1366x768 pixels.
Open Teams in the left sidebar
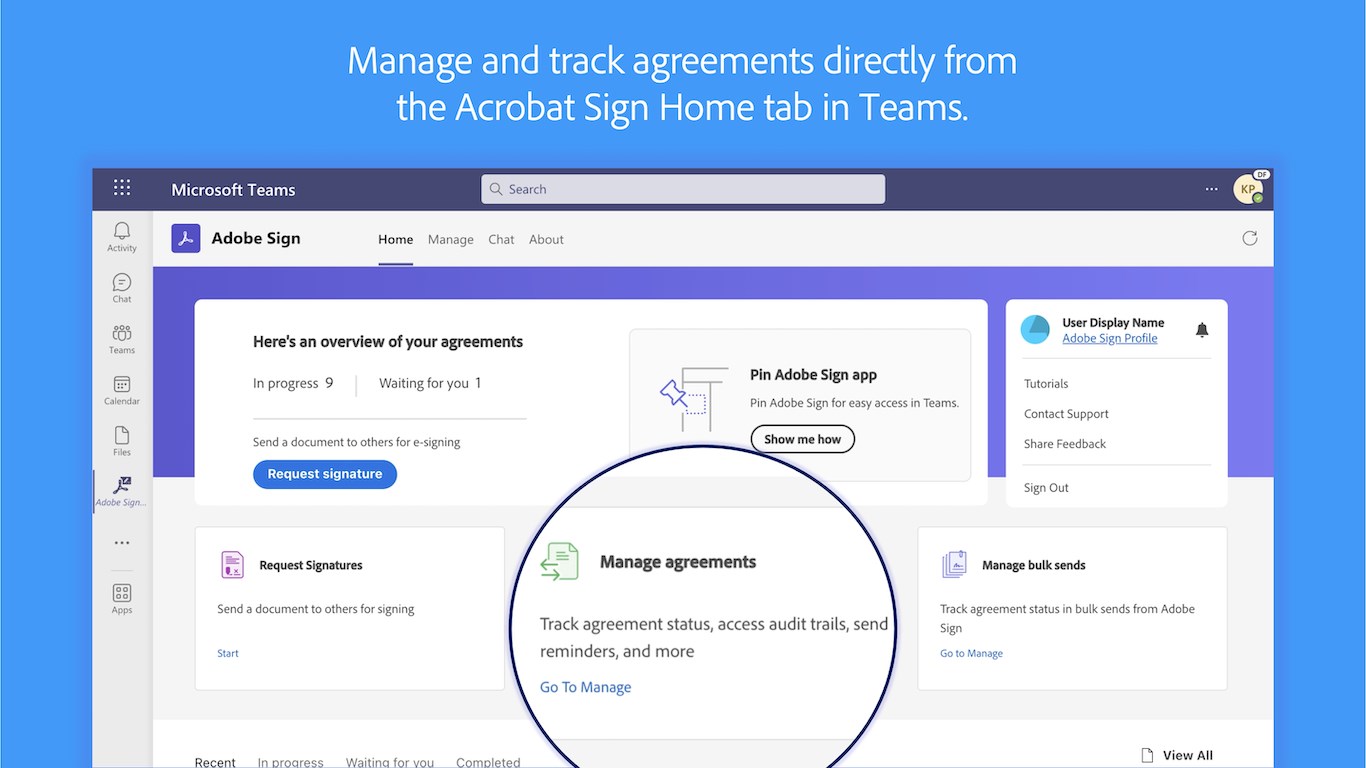[122, 339]
